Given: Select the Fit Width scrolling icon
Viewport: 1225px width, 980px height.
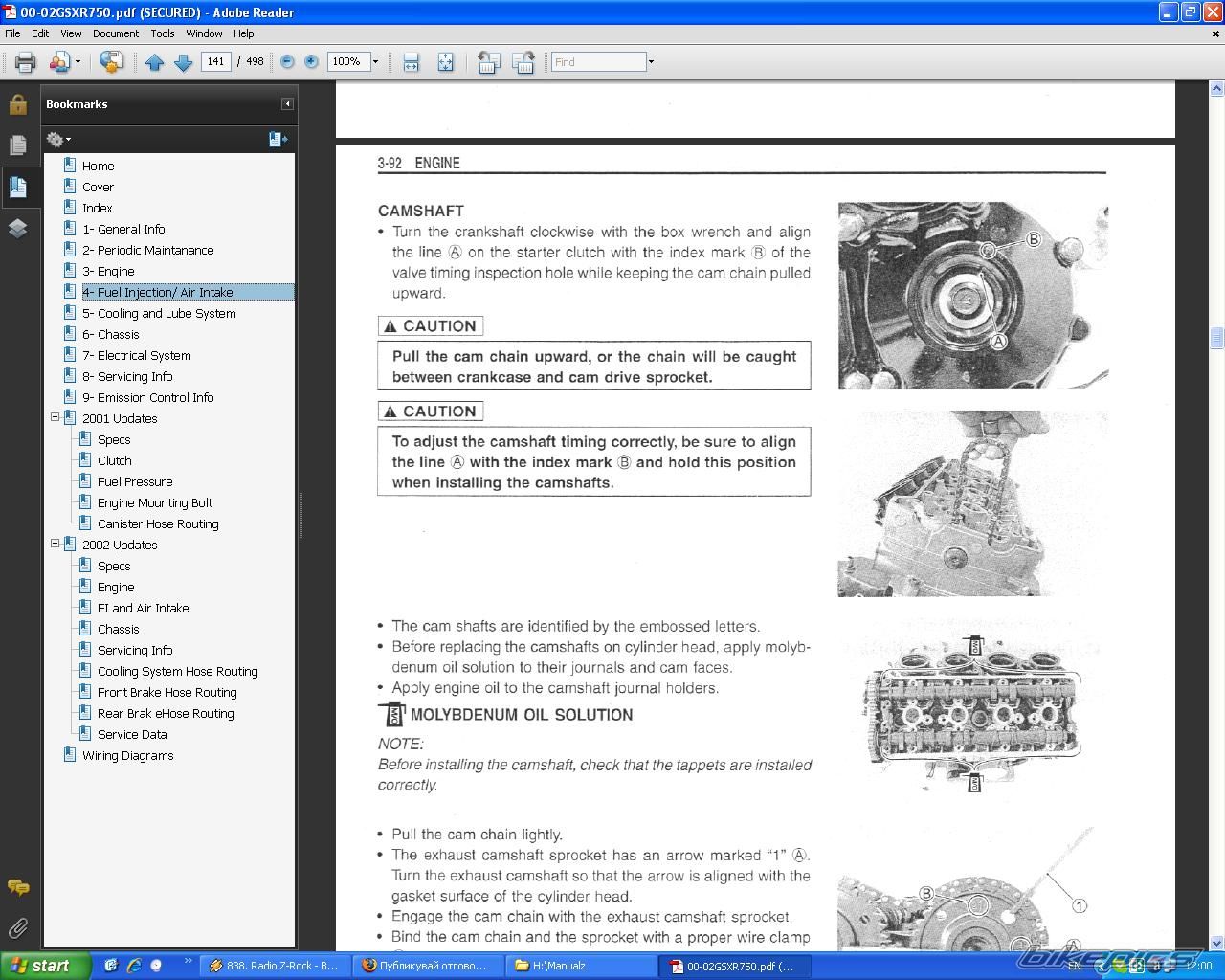Looking at the screenshot, I should point(411,62).
